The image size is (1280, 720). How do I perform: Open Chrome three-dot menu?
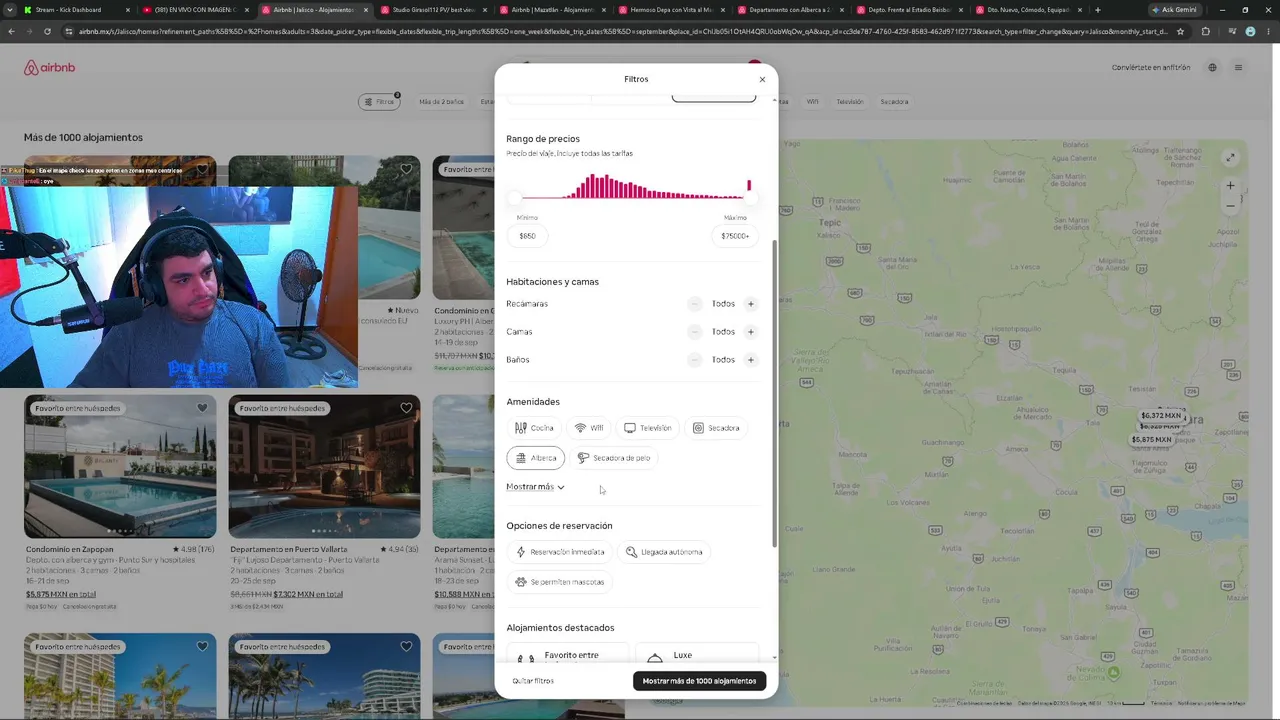click(x=1268, y=31)
